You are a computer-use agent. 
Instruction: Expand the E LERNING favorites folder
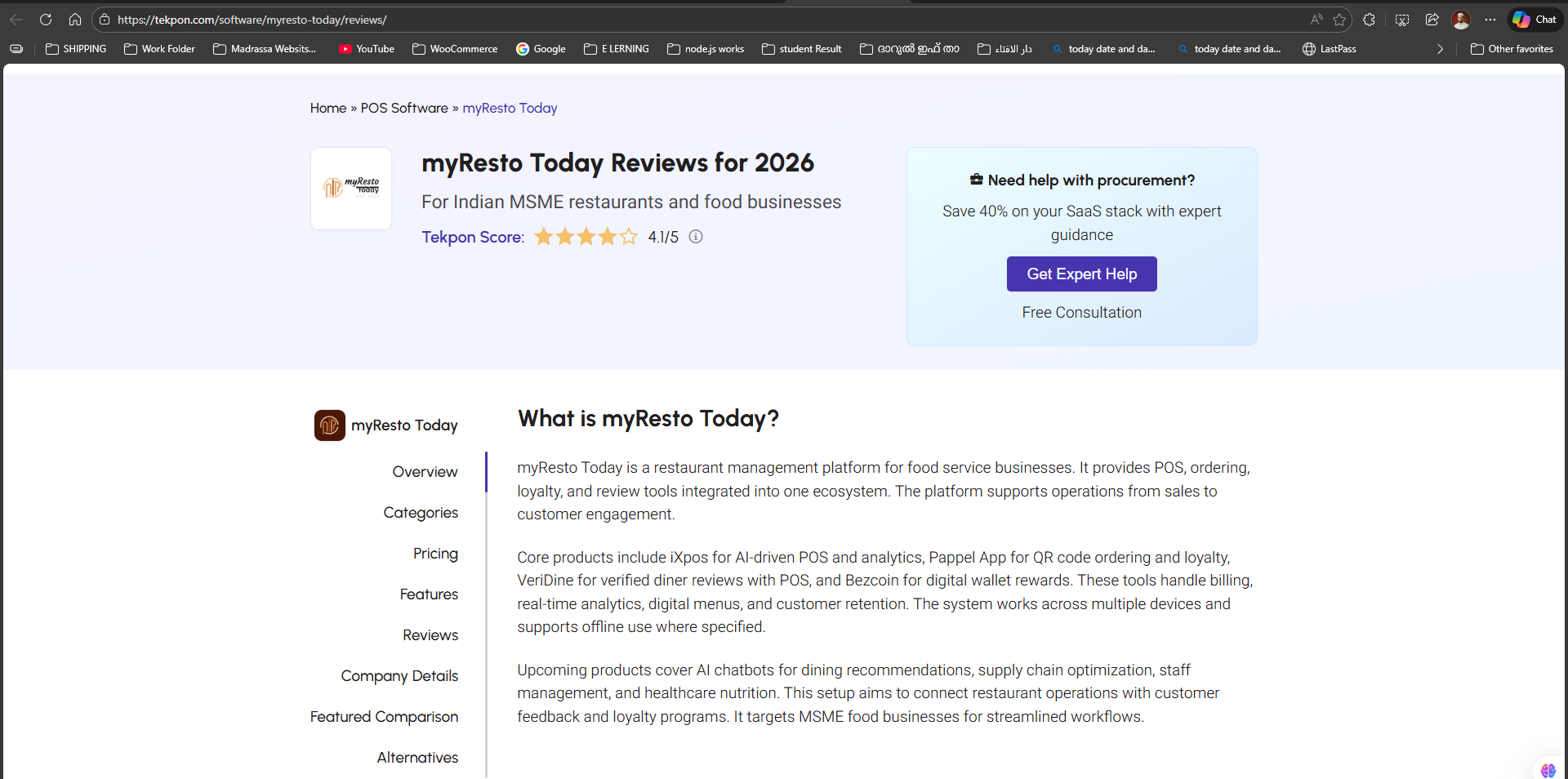[617, 49]
